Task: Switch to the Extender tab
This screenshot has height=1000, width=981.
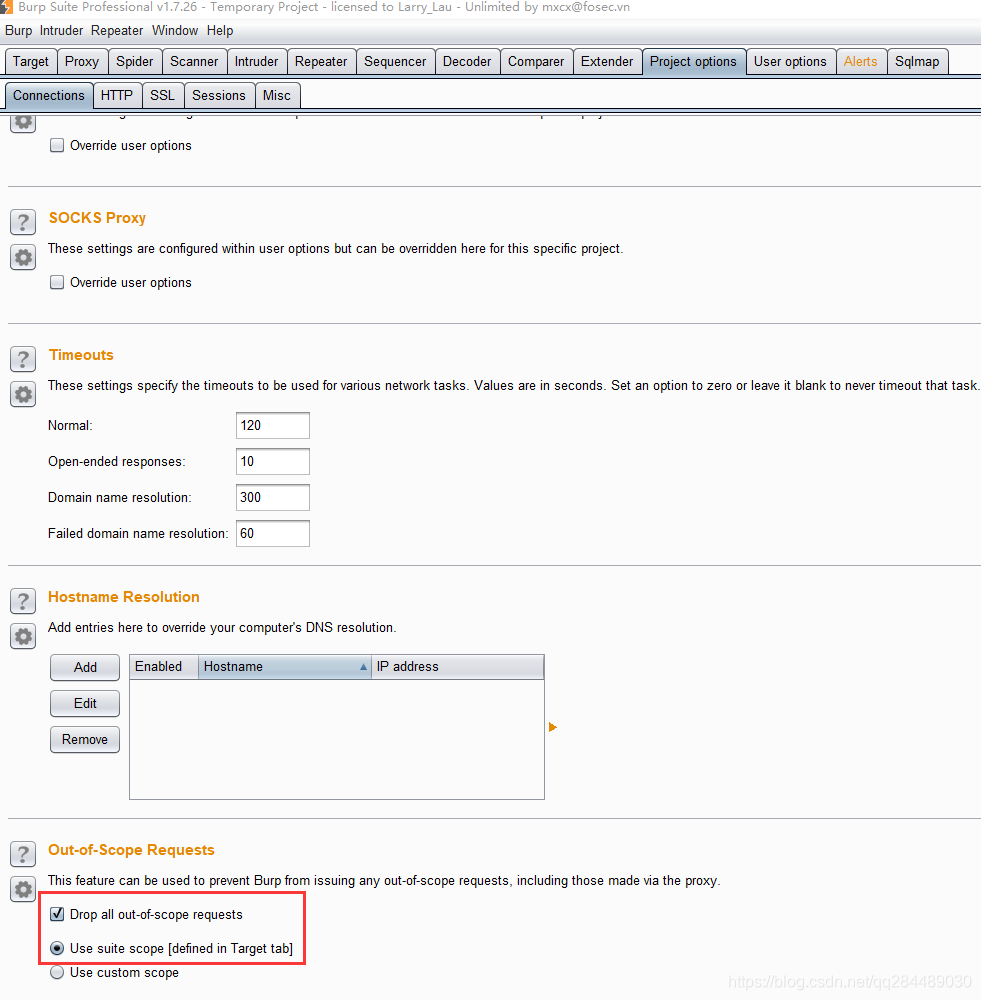Action: pos(607,61)
